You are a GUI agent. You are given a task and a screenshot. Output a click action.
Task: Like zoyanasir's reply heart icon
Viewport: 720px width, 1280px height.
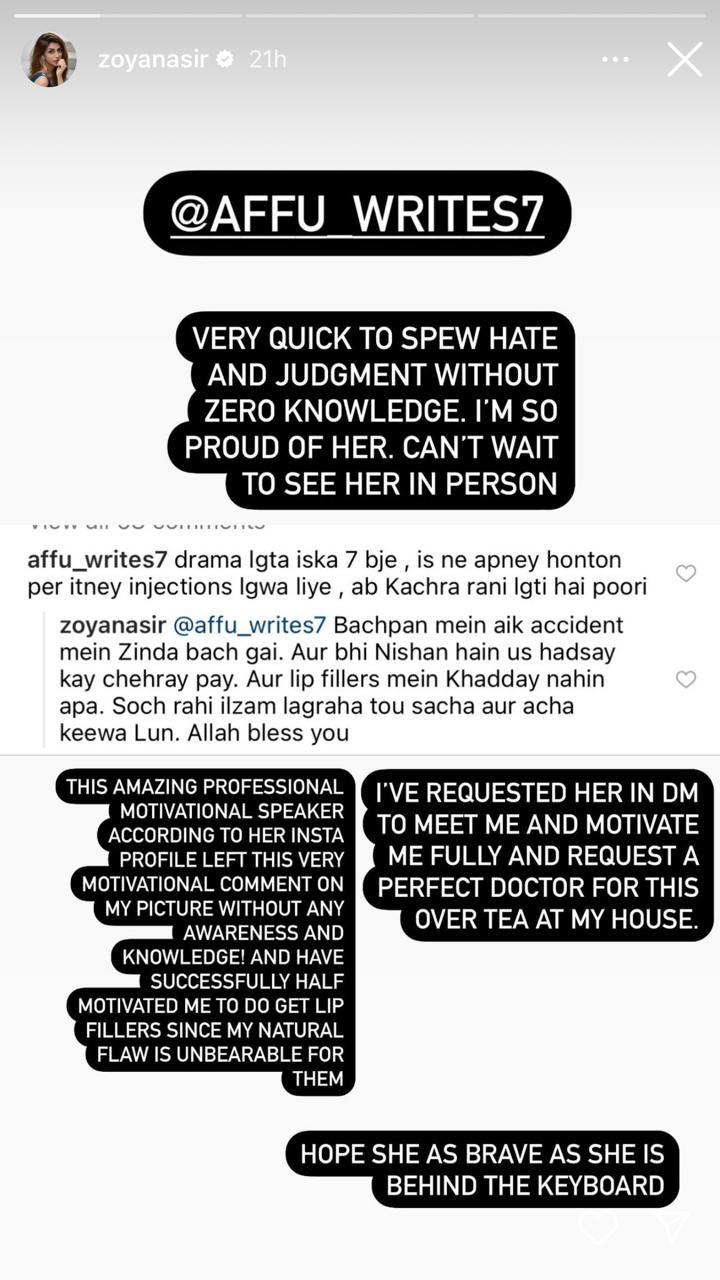(686, 679)
